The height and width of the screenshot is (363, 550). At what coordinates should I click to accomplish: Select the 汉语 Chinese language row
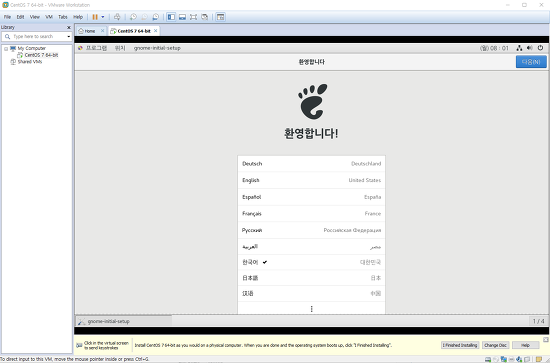311,294
